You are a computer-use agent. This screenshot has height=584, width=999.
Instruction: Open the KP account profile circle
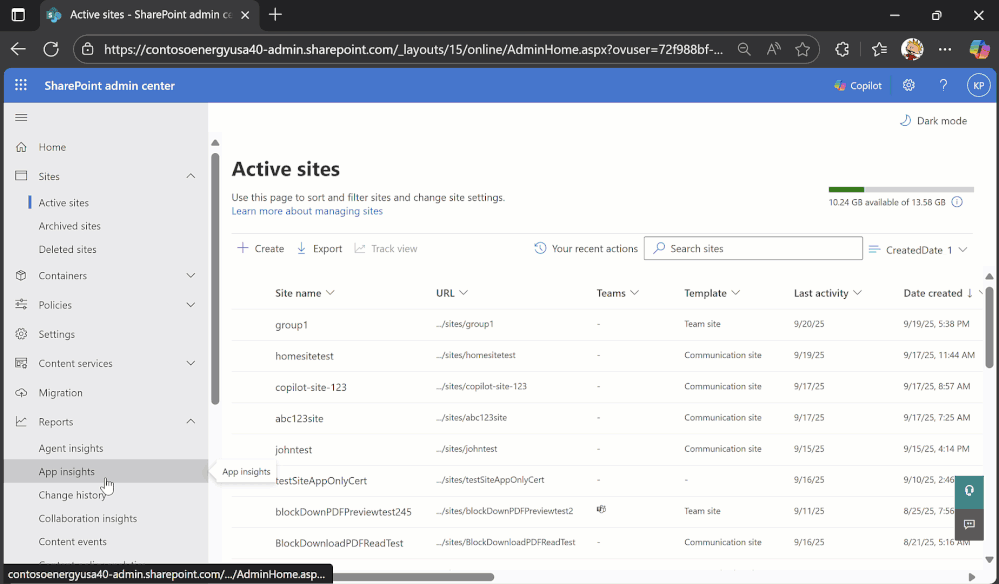pos(979,85)
